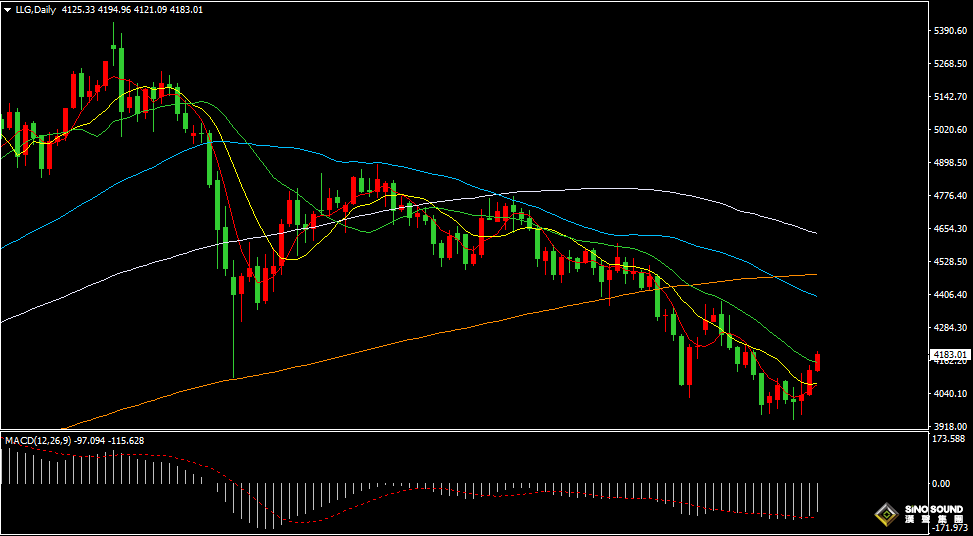
Task: Click the 5268.50 price axis label
Action: (950, 63)
